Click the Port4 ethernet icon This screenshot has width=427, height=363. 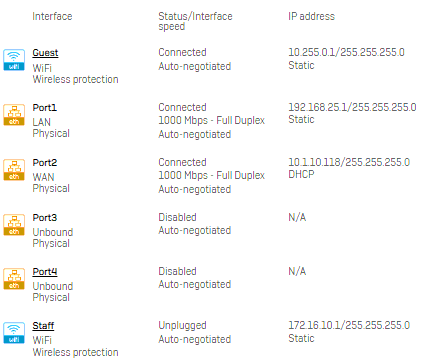[14, 279]
